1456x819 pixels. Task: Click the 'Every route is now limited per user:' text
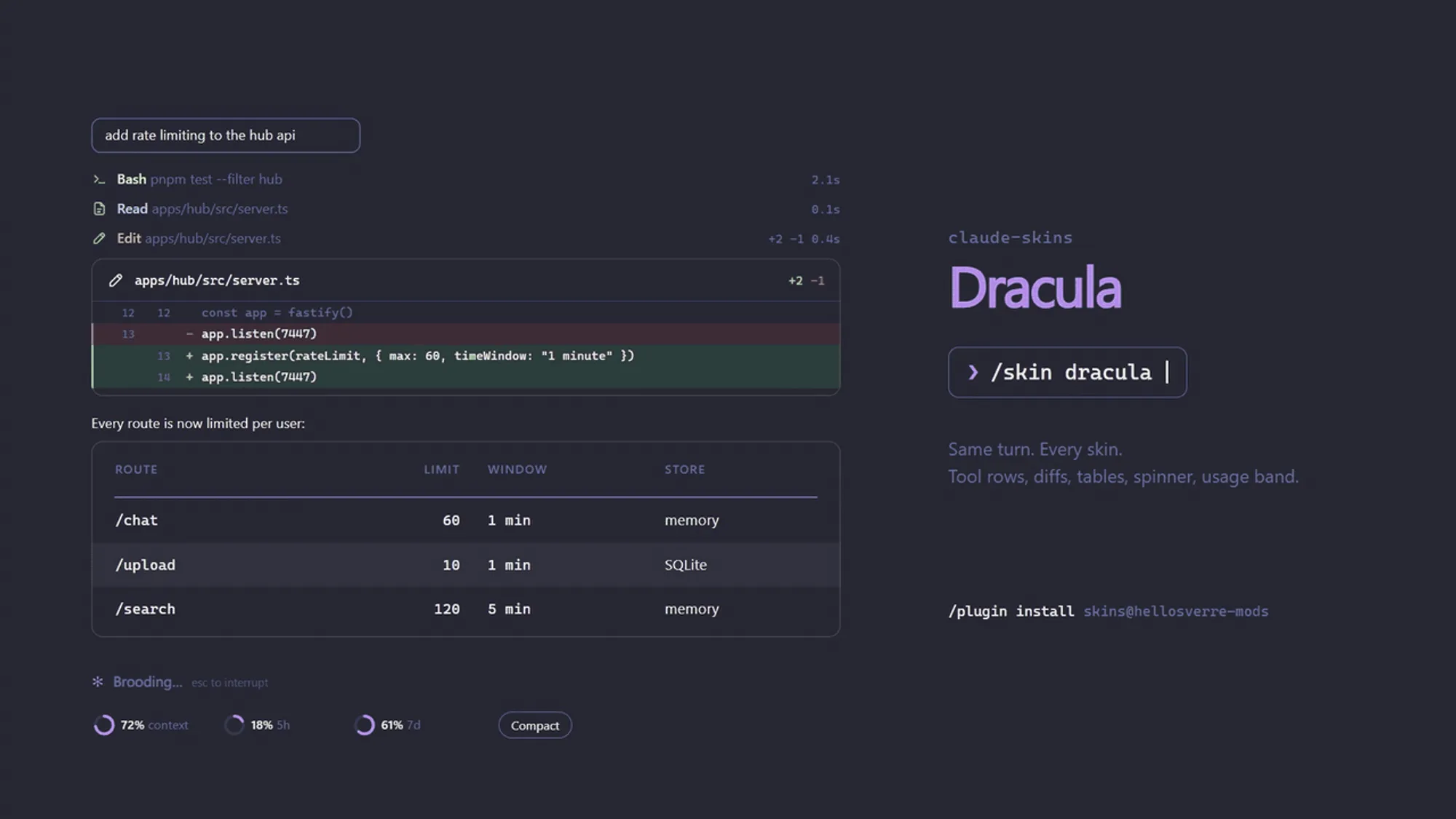[198, 424]
